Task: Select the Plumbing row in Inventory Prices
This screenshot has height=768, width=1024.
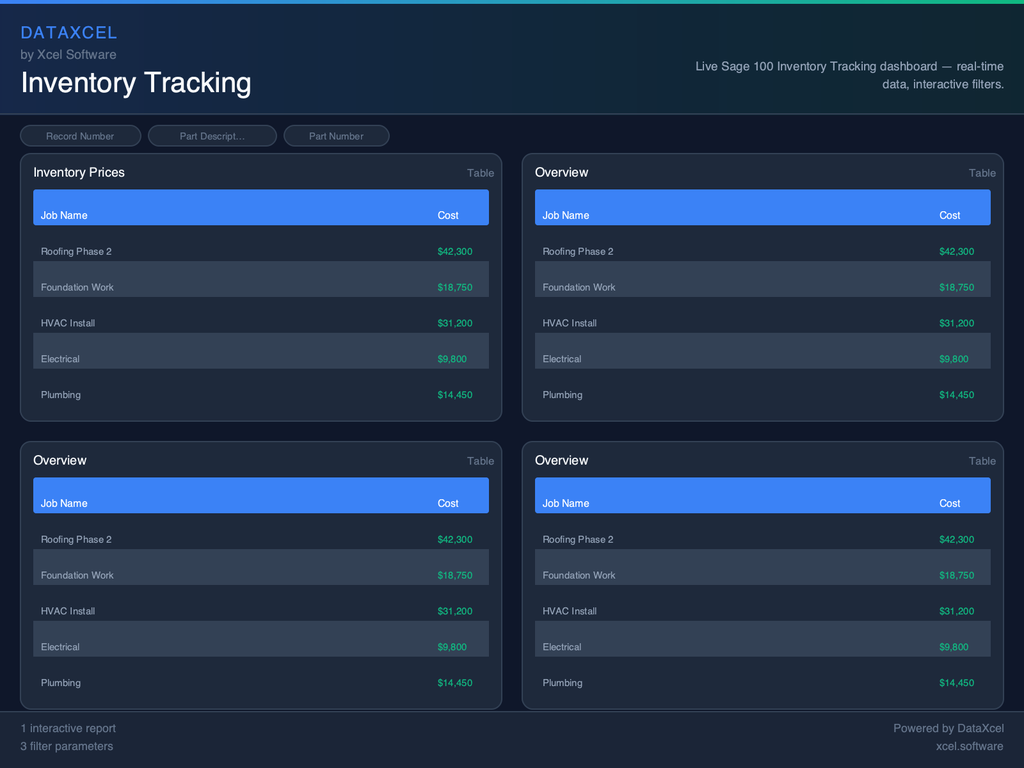Action: 260,394
